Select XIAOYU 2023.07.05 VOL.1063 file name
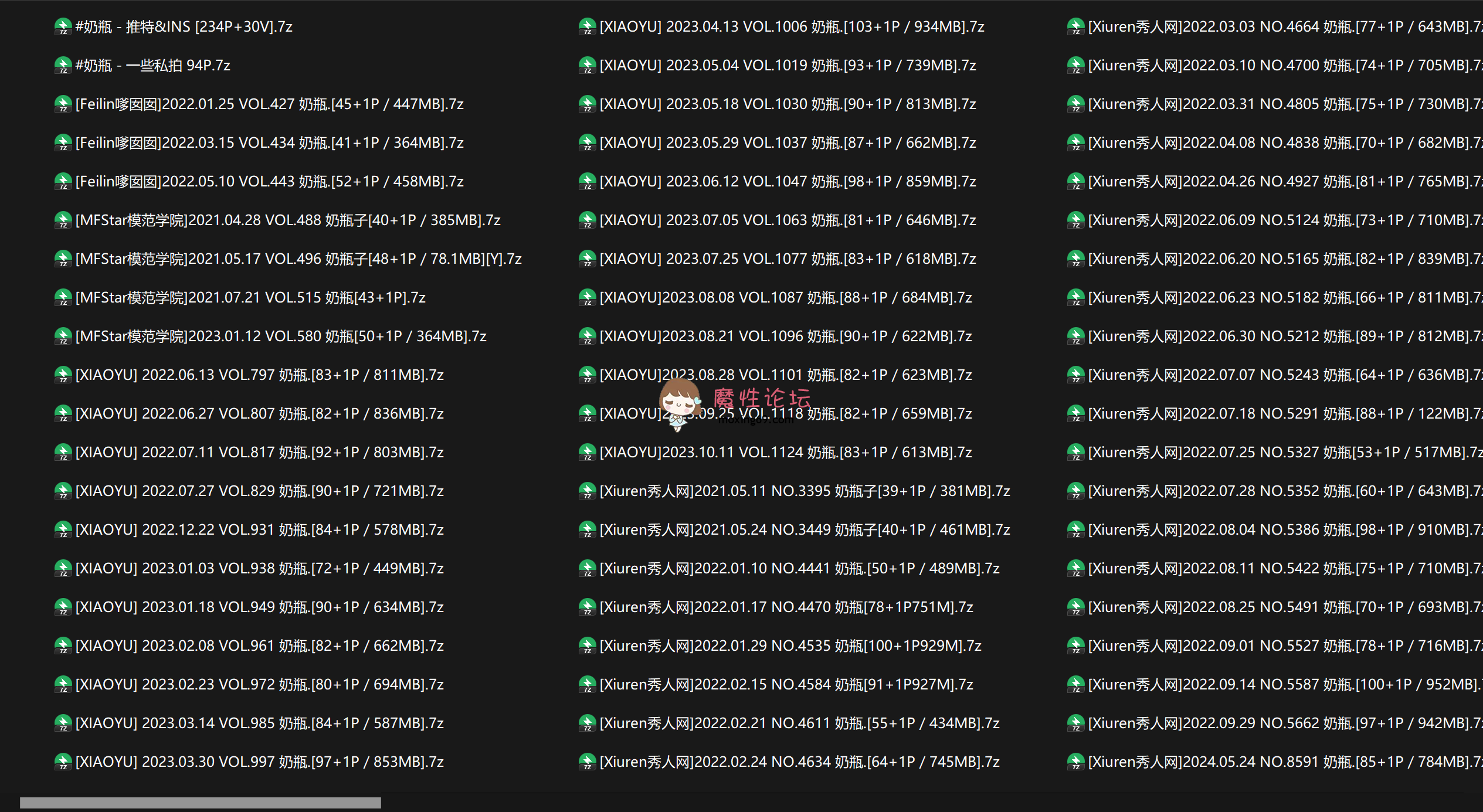This screenshot has width=1483, height=812. 788,220
